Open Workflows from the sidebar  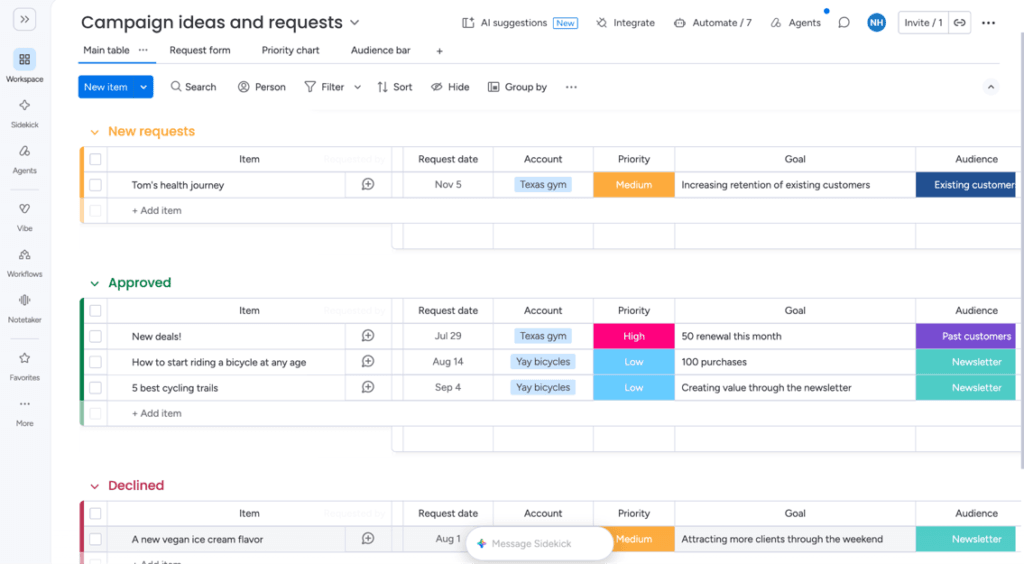(24, 255)
